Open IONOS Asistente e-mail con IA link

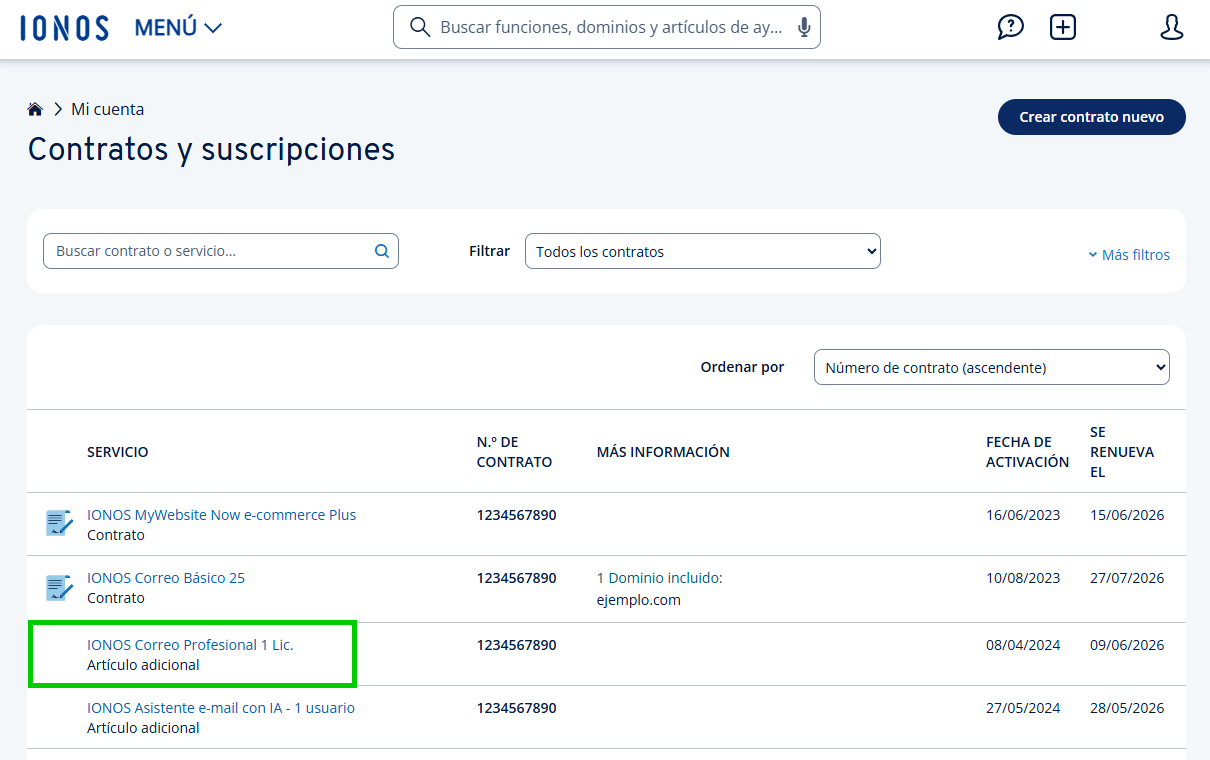click(x=221, y=708)
